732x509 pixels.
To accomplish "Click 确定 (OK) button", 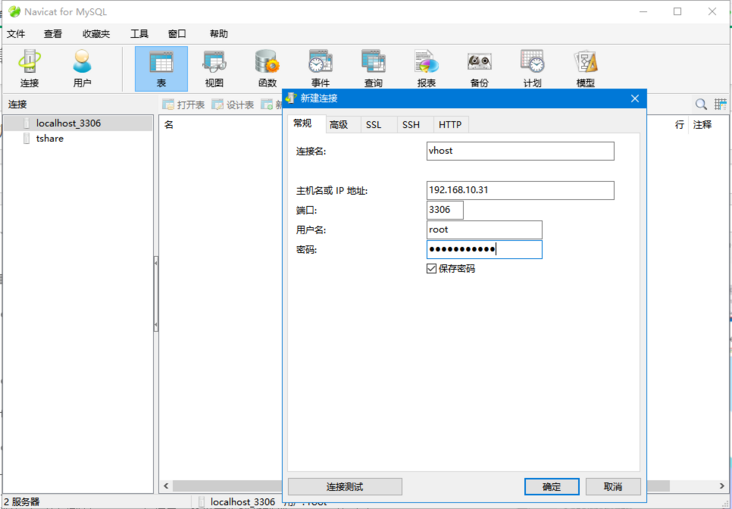I will [551, 487].
